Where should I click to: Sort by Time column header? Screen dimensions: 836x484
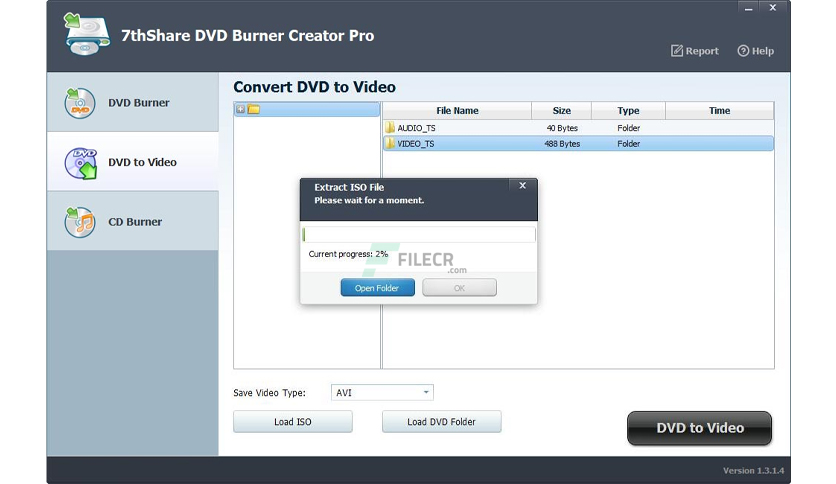pos(719,110)
